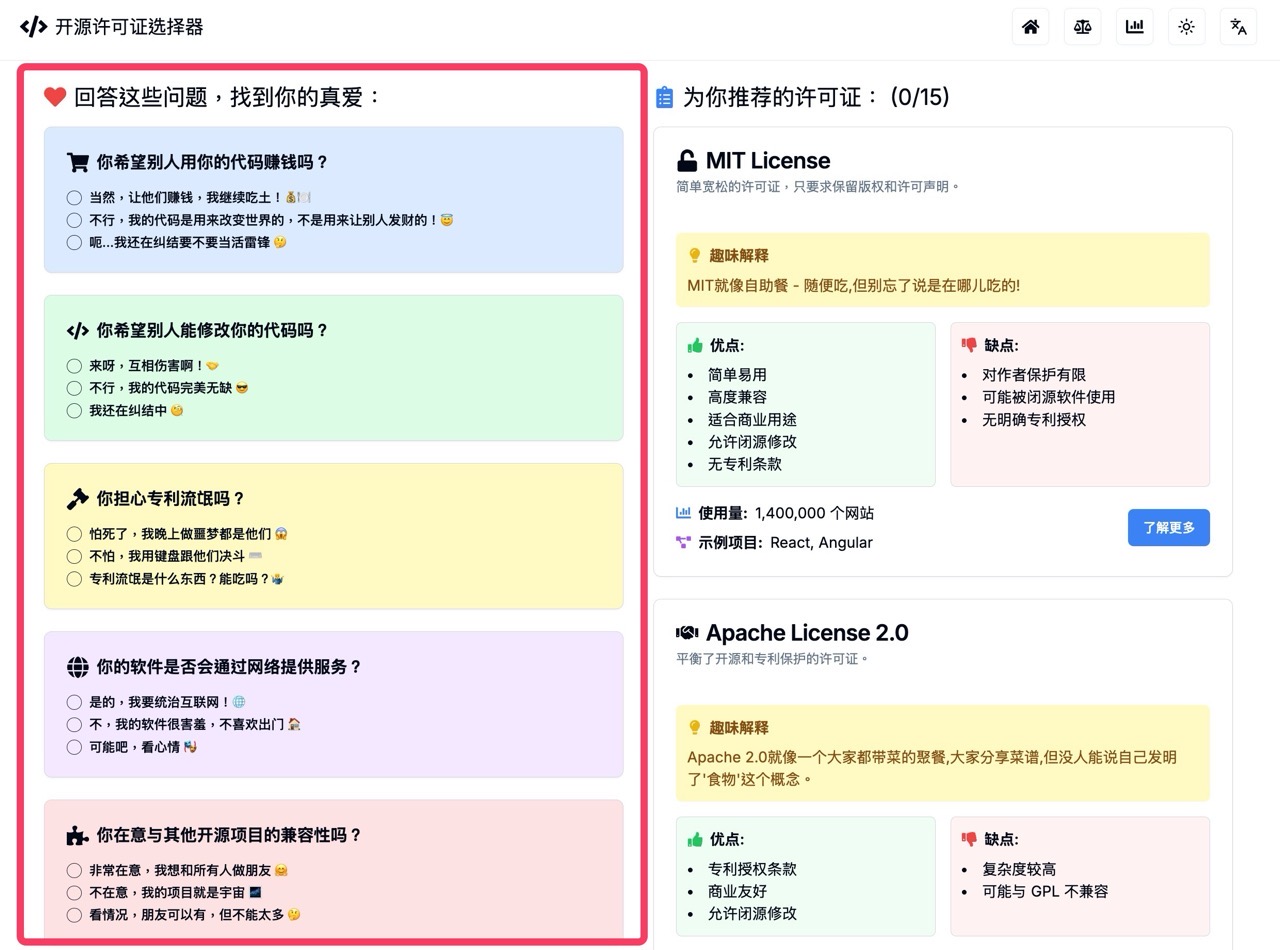Click the MIT License card title

(x=768, y=161)
